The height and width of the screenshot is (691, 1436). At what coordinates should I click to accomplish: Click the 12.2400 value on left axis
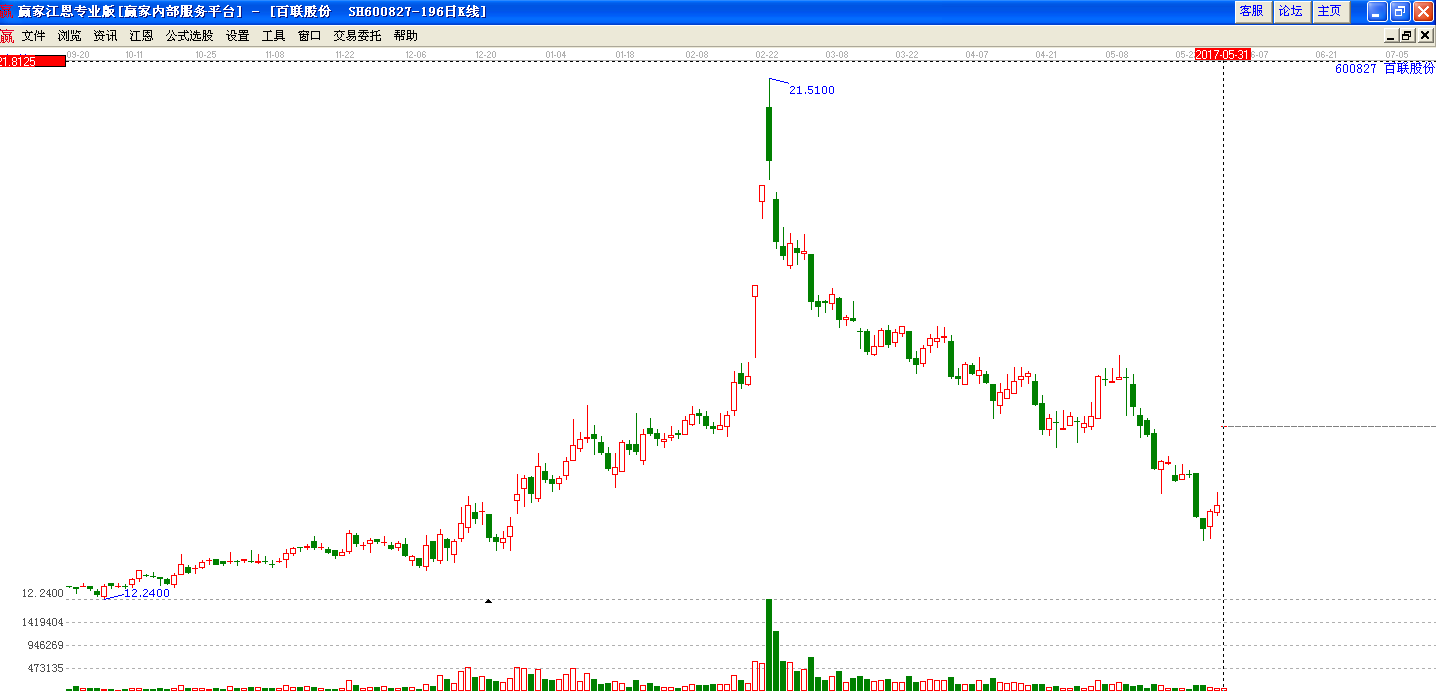(x=41, y=593)
